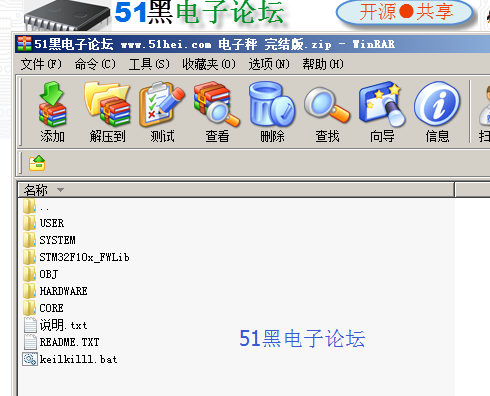Select the HARDWARE folder icon
This screenshot has width=490, height=396.
(29, 291)
